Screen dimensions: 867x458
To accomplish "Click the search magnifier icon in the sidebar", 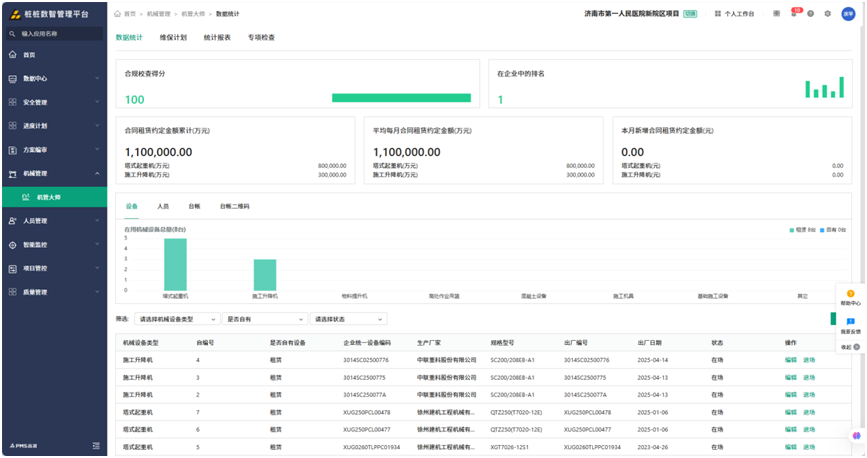I will [12, 34].
